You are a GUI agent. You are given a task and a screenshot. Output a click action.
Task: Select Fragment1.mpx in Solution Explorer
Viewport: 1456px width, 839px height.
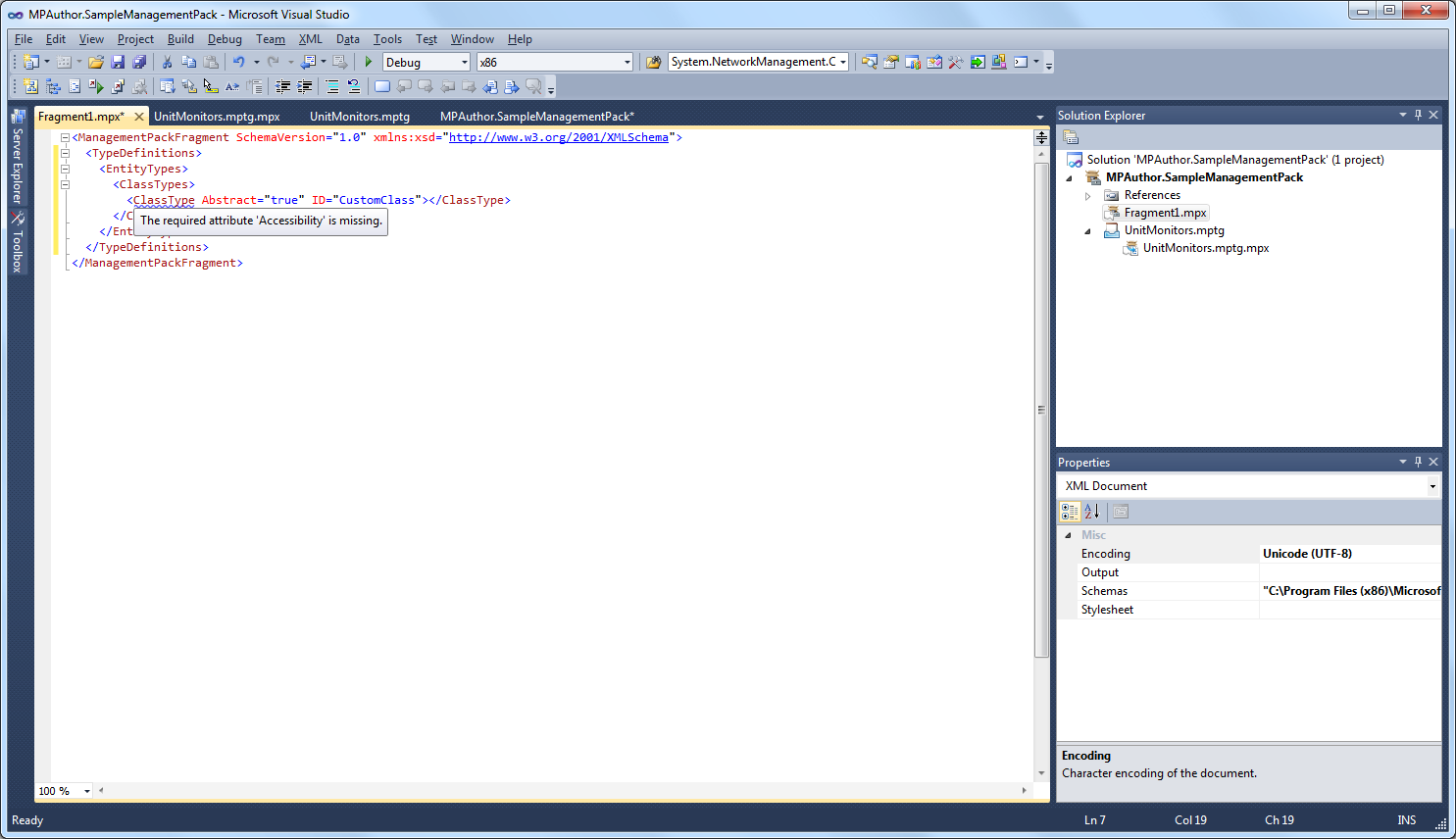coord(1165,213)
